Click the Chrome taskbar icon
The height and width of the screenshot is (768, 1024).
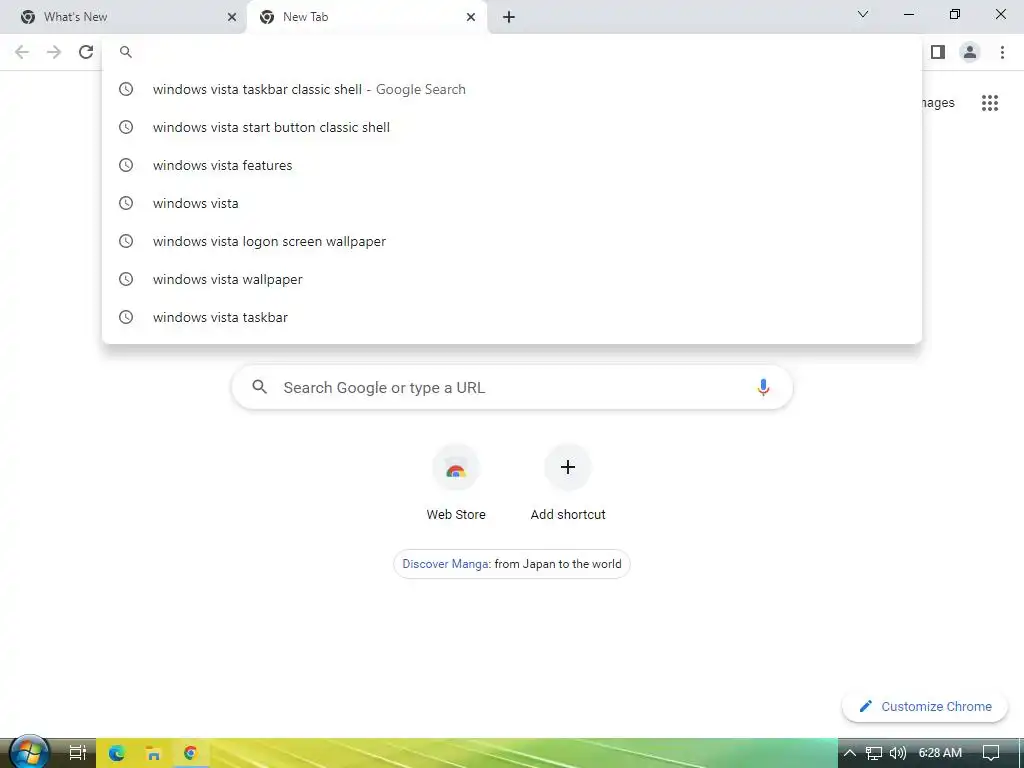[190, 753]
